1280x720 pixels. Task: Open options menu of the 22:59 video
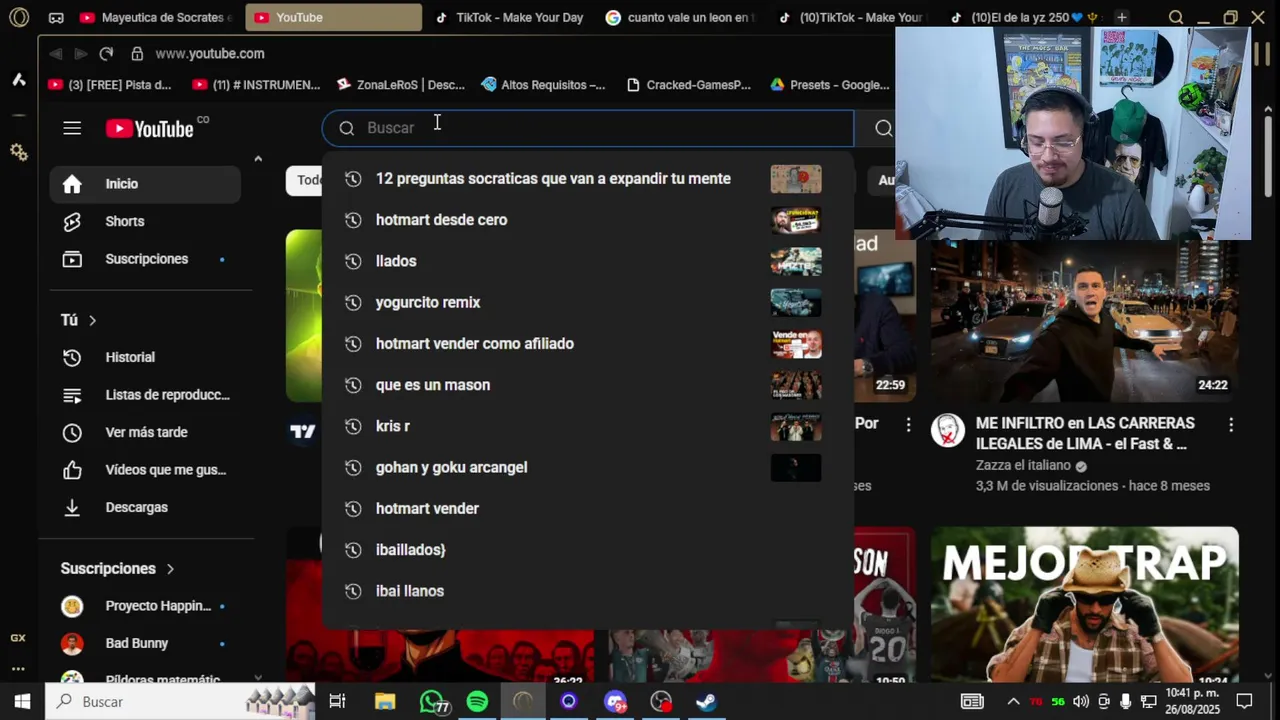click(x=908, y=425)
